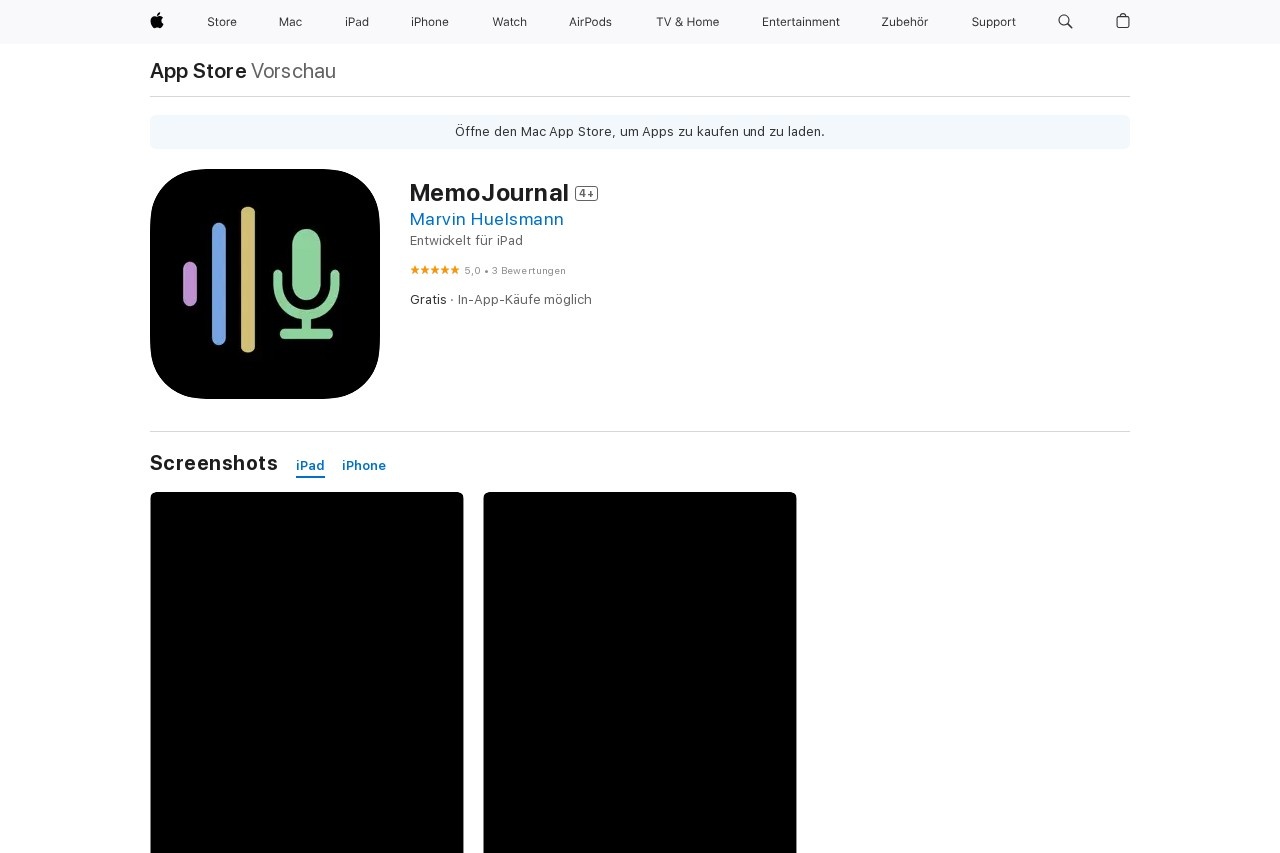The image size is (1280, 853).
Task: Select the iPad screenshots tab
Action: click(310, 466)
